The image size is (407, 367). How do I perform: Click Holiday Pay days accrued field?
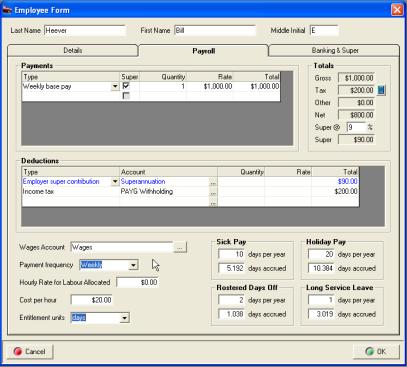tap(321, 268)
